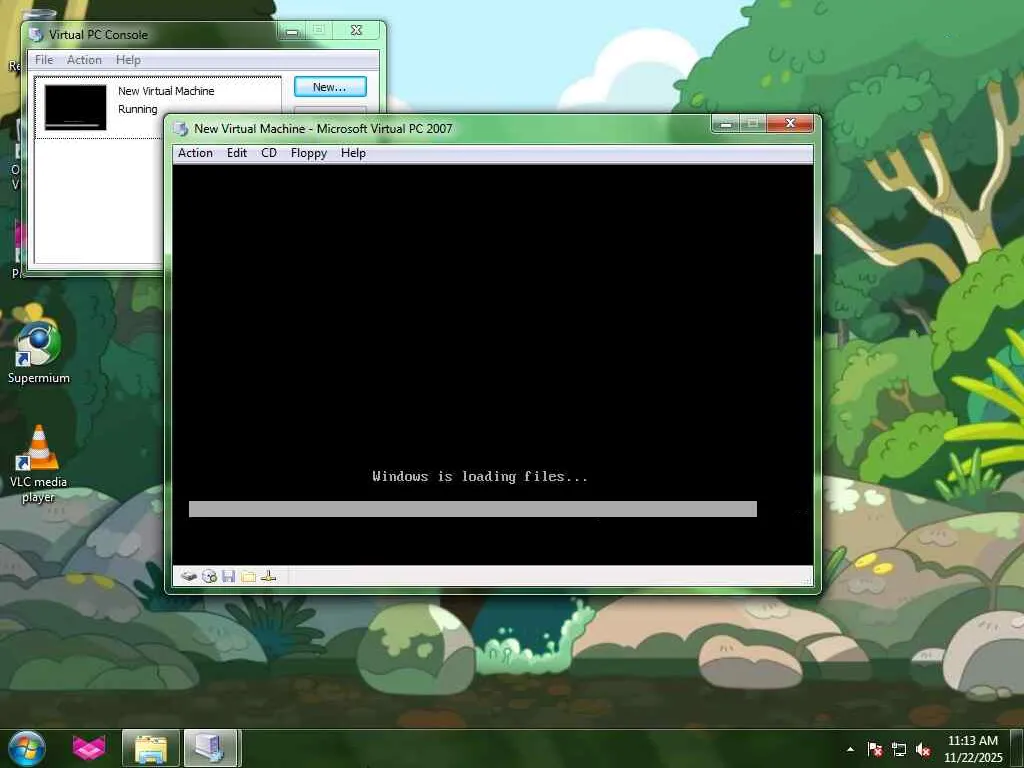This screenshot has height=768, width=1024.
Task: Open the CD menu of the virtual machine
Action: tap(269, 153)
